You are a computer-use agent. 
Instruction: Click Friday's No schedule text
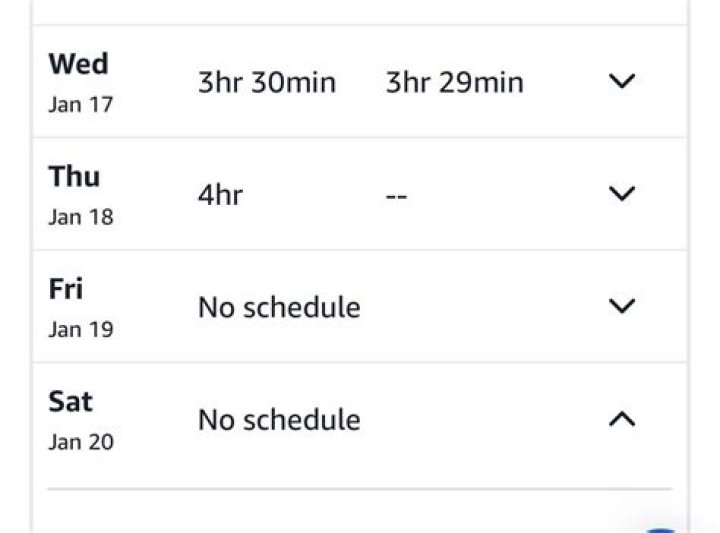(x=279, y=307)
